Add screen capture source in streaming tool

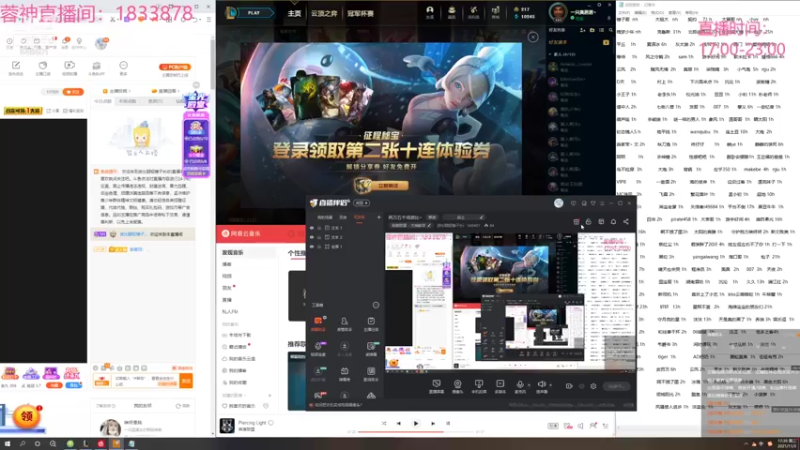(436, 386)
